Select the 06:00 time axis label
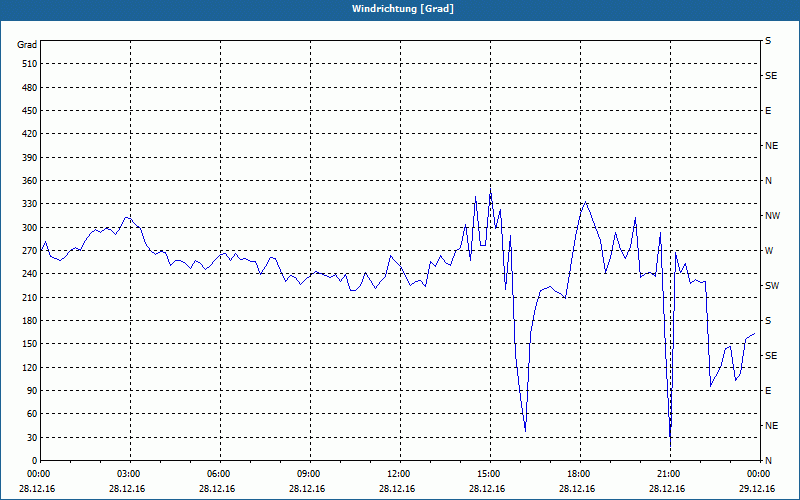The height and width of the screenshot is (500, 800). tap(217, 474)
